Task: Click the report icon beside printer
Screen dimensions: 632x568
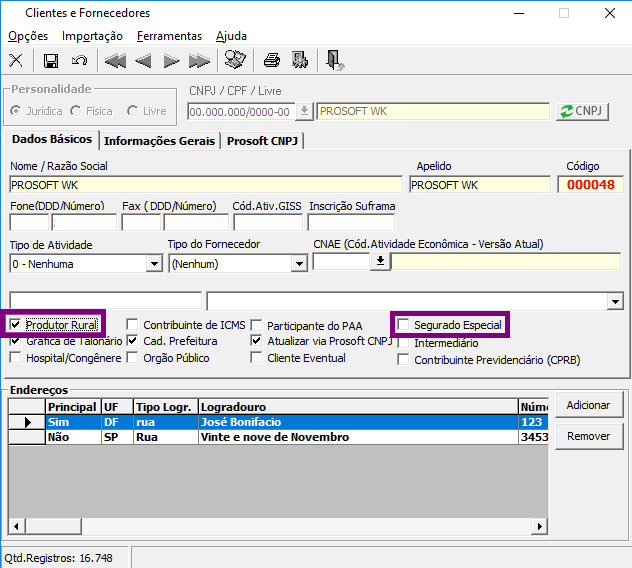Action: click(x=300, y=60)
